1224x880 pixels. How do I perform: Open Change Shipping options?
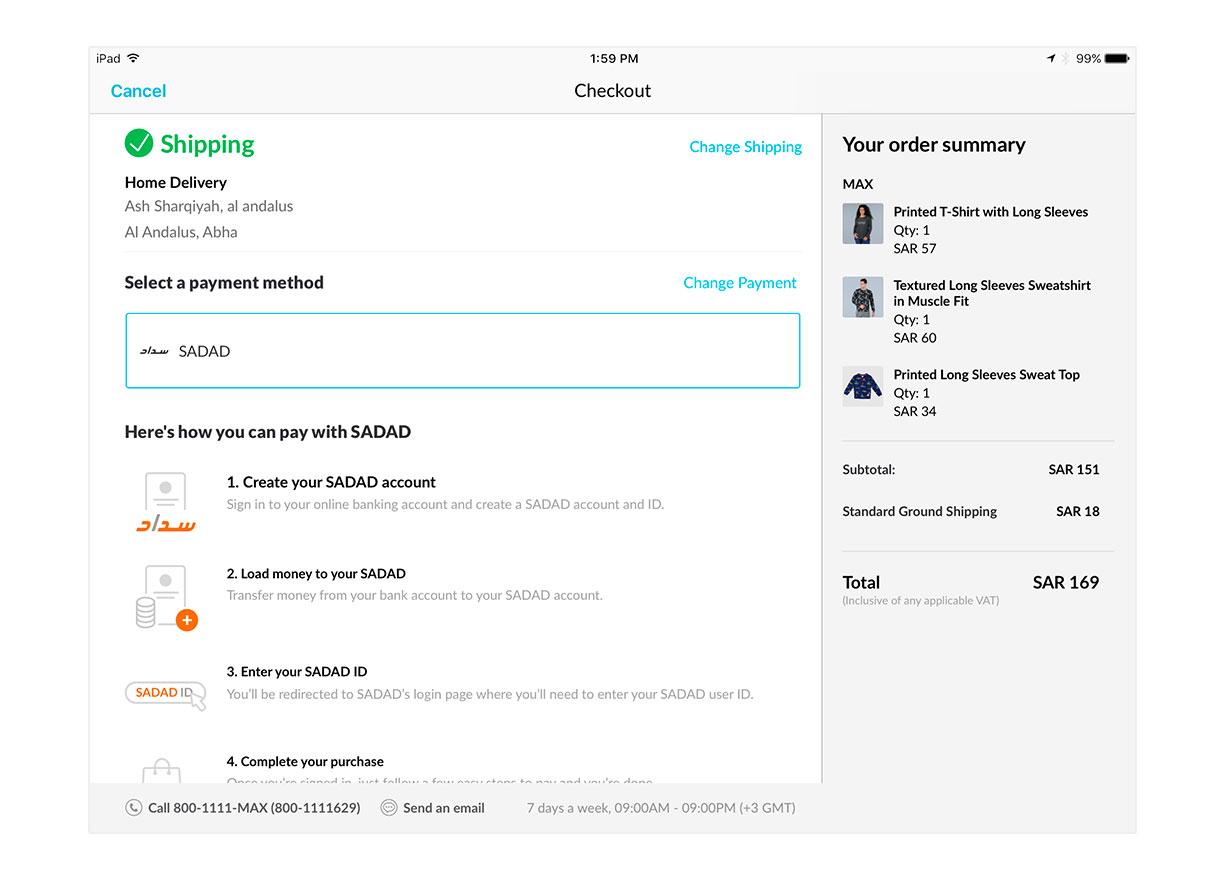click(745, 146)
